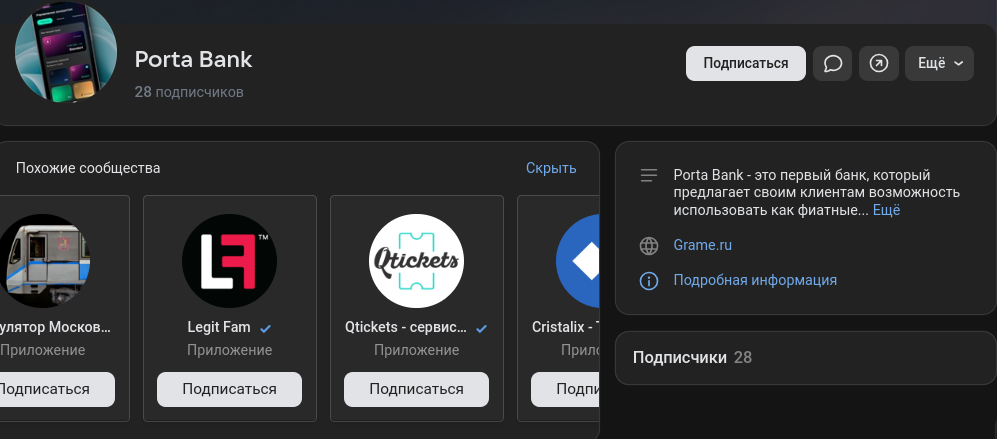The image size is (997, 439).
Task: Click the description lines icon
Action: [649, 176]
